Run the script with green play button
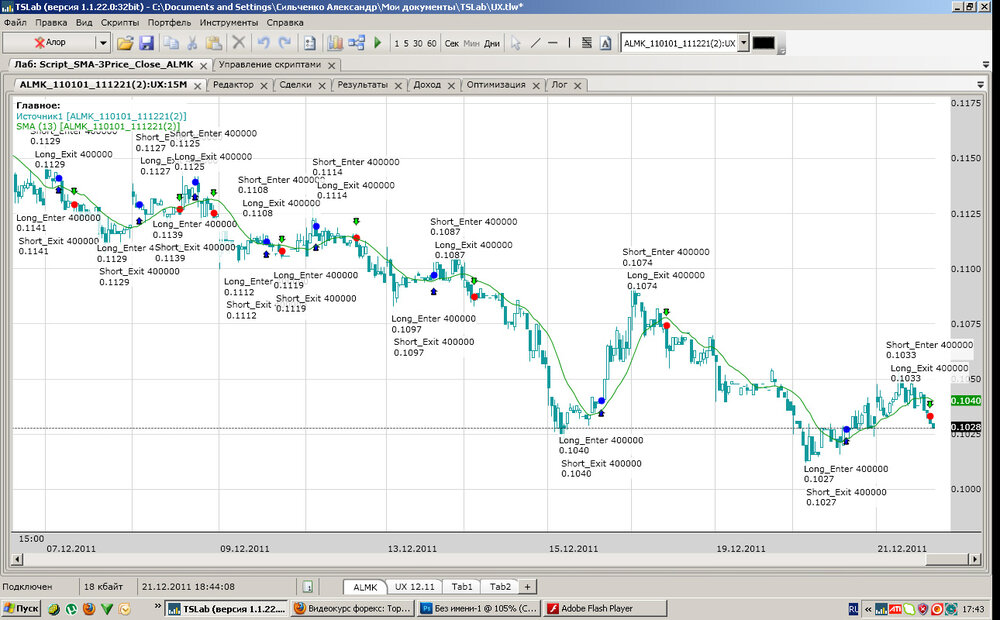The image size is (1000, 620). pos(378,43)
